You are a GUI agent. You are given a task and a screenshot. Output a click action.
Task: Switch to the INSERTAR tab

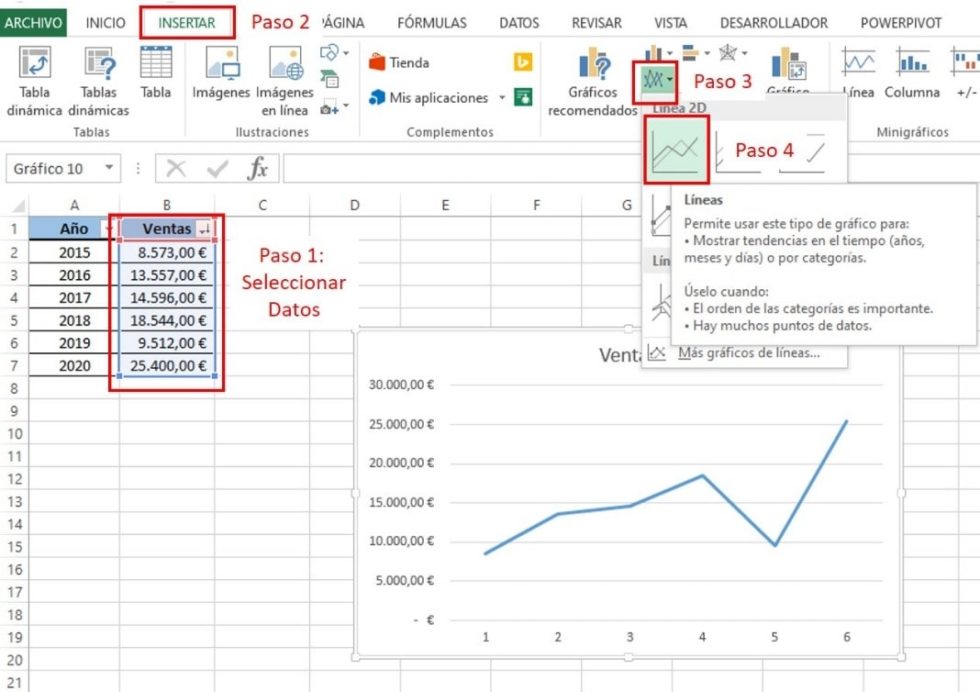tap(187, 23)
